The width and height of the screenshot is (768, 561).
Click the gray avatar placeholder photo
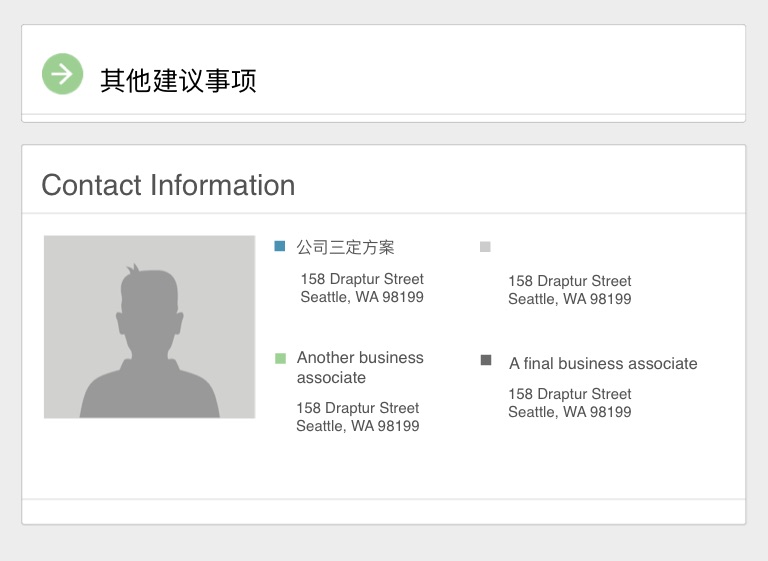[x=150, y=327]
